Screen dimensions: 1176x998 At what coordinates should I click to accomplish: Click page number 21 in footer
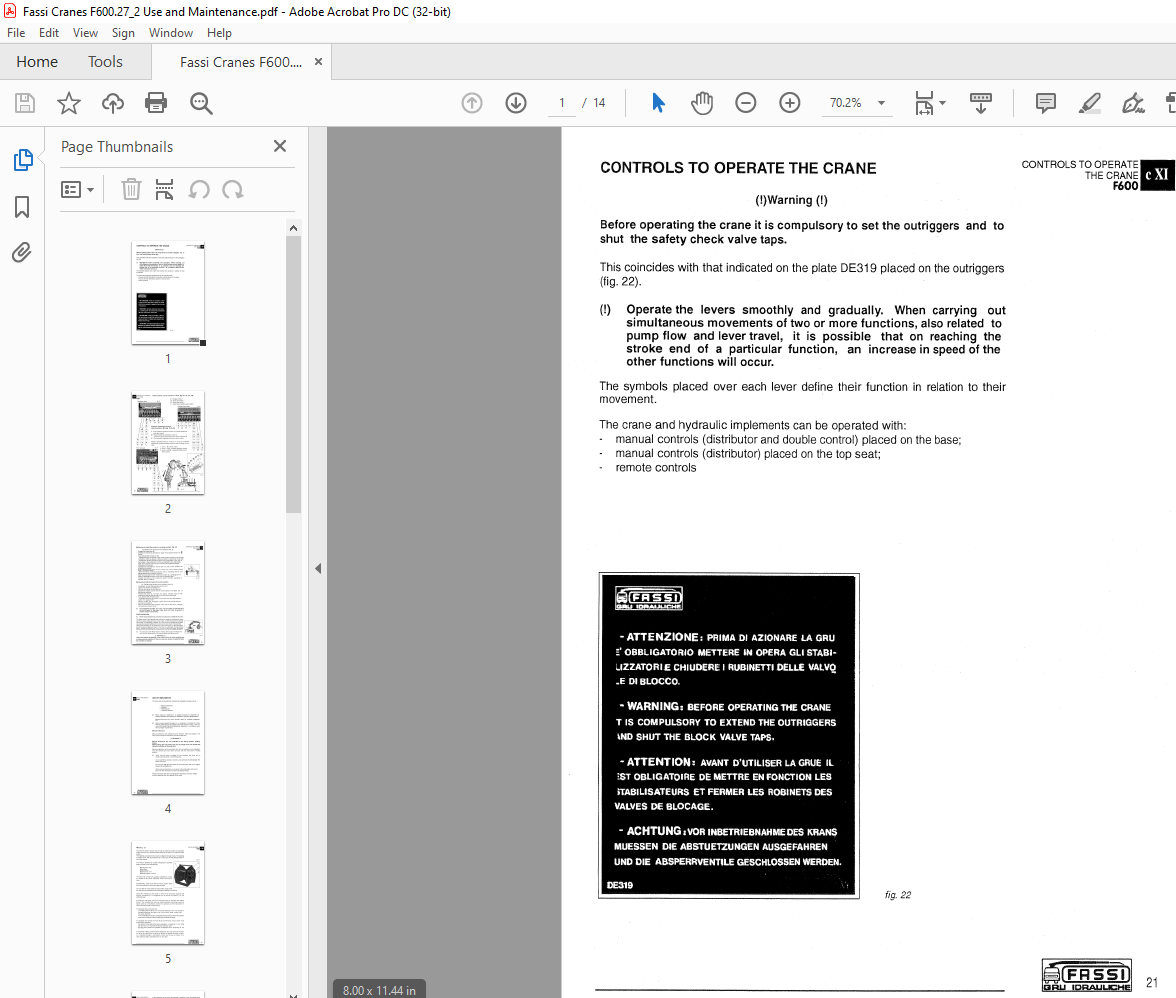coord(1152,982)
